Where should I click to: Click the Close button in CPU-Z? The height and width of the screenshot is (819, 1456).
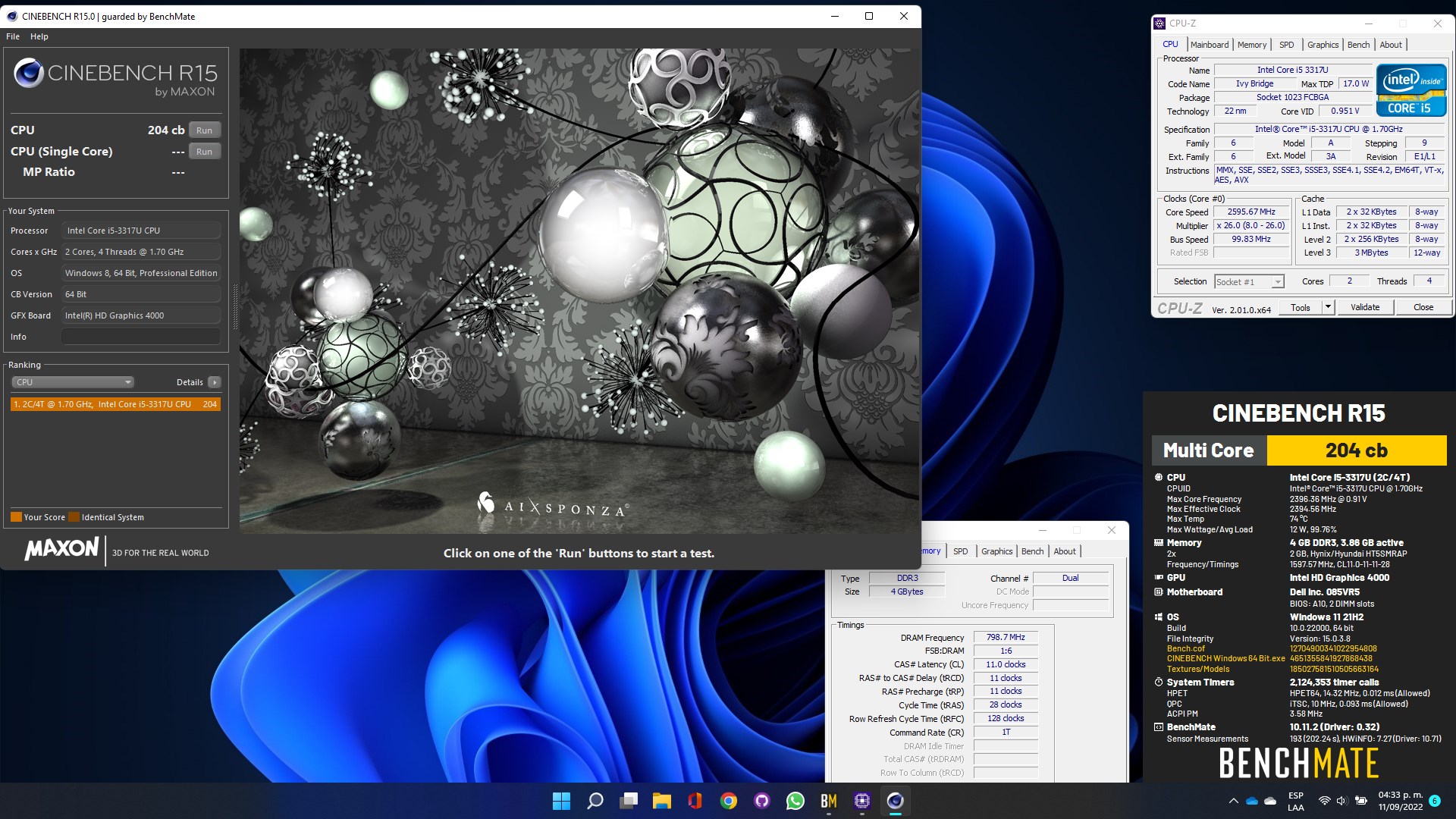click(1423, 307)
